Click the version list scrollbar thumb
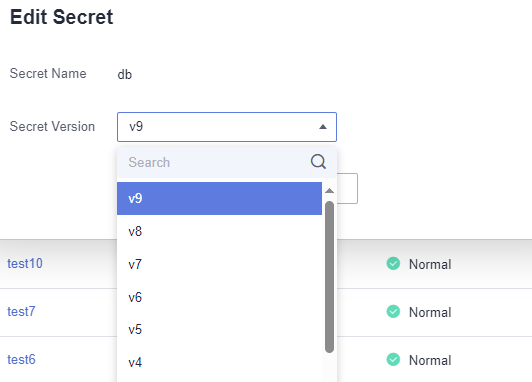Viewport: 532px width, 382px height. (329, 277)
